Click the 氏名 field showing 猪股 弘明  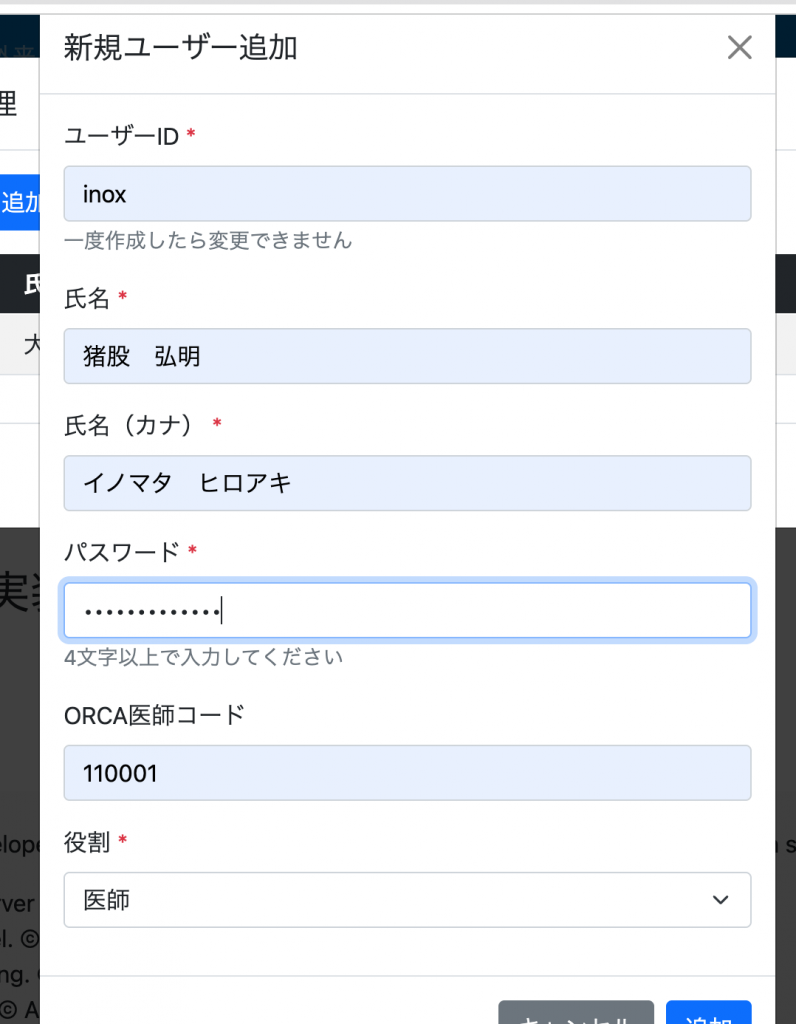point(407,356)
